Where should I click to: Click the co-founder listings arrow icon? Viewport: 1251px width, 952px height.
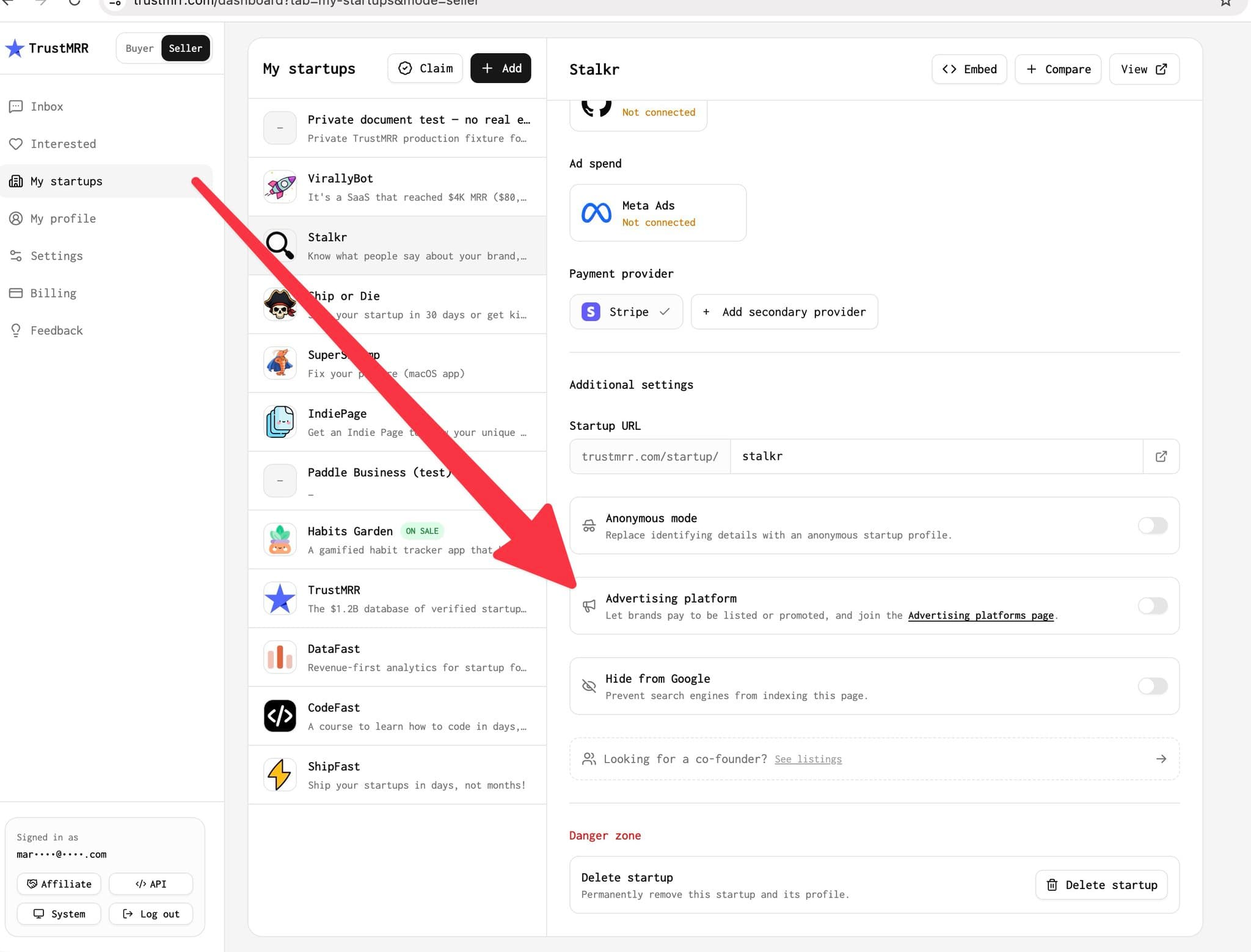[1161, 758]
